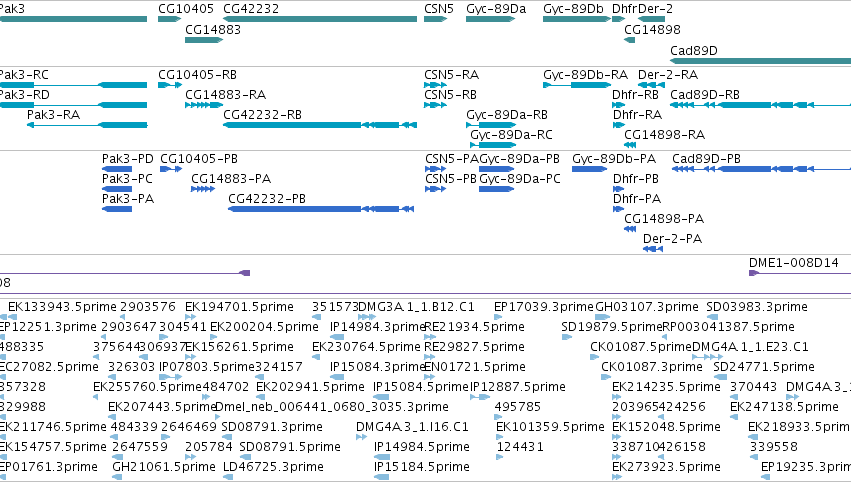
Task: Select protein Pak3-PC label
Action: click(127, 179)
